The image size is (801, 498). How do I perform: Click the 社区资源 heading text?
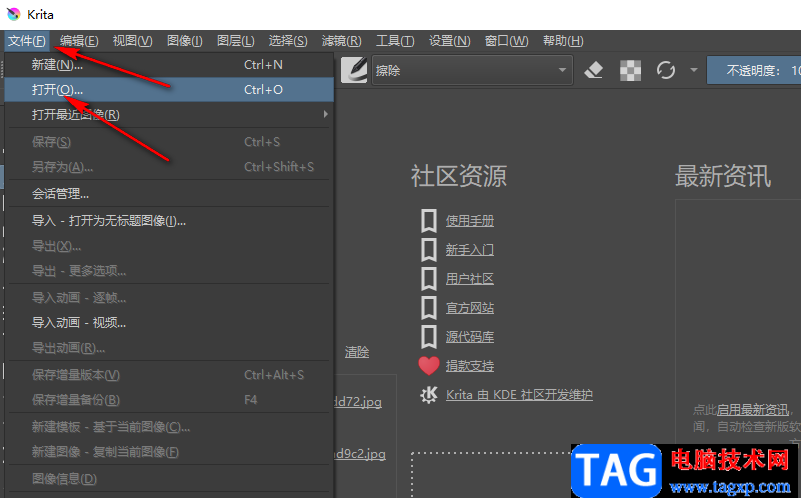point(459,176)
